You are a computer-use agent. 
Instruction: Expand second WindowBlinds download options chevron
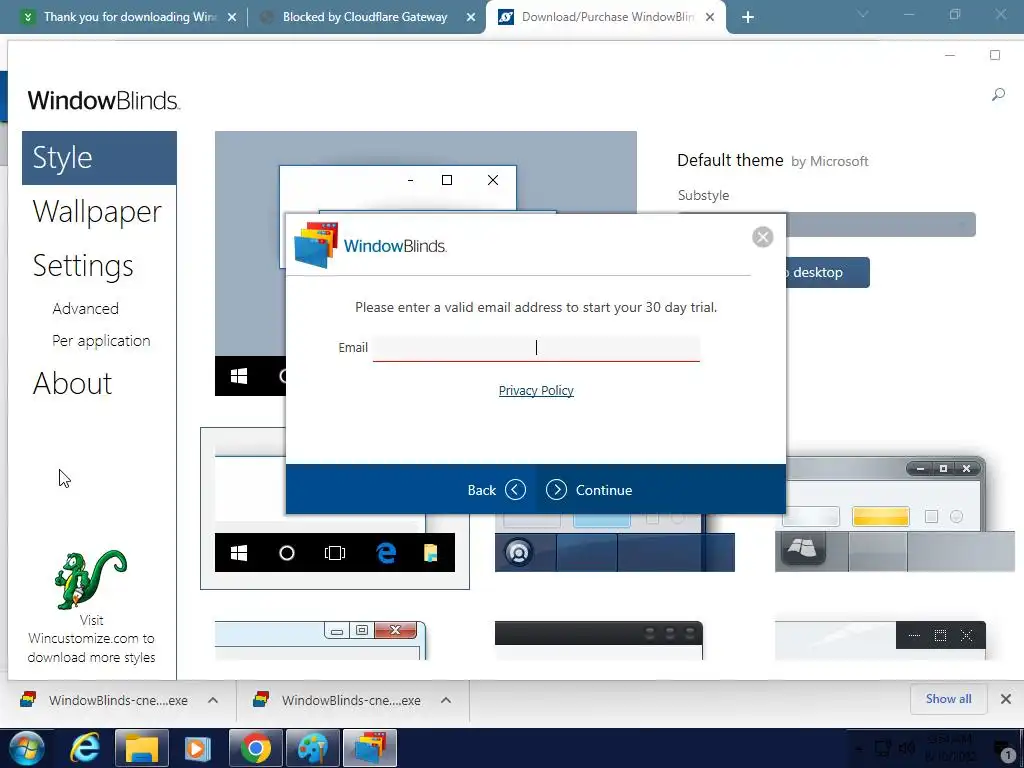tap(446, 700)
